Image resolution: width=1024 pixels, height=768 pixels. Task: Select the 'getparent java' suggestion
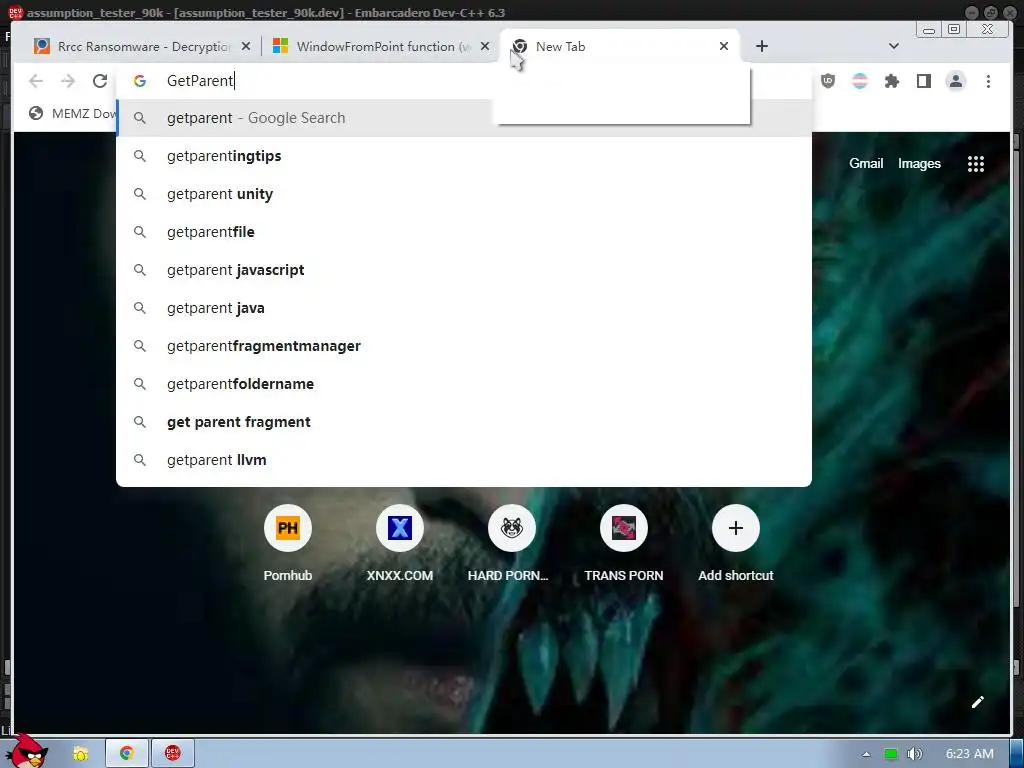coord(464,308)
